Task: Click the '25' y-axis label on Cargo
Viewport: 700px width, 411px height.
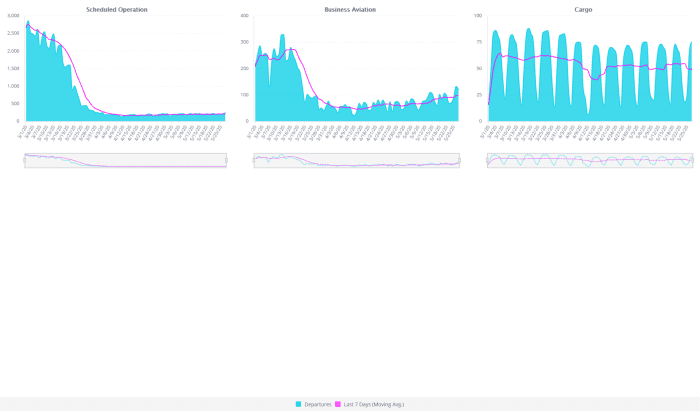Action: [479, 95]
